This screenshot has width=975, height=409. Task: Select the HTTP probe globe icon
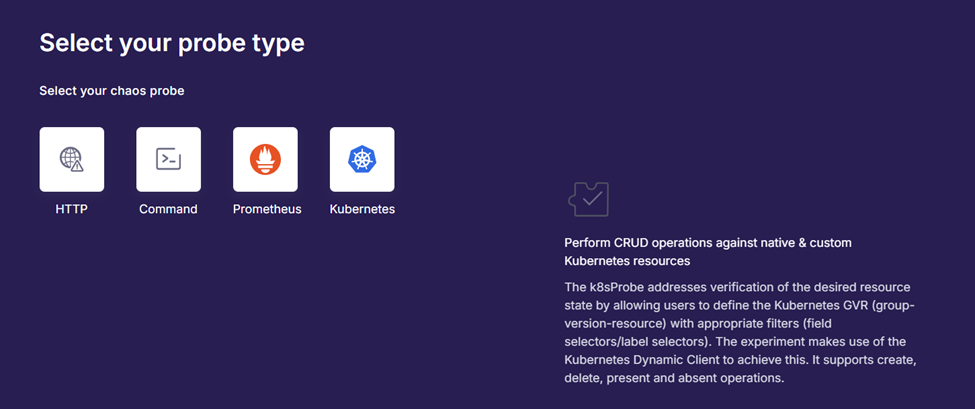point(71,159)
